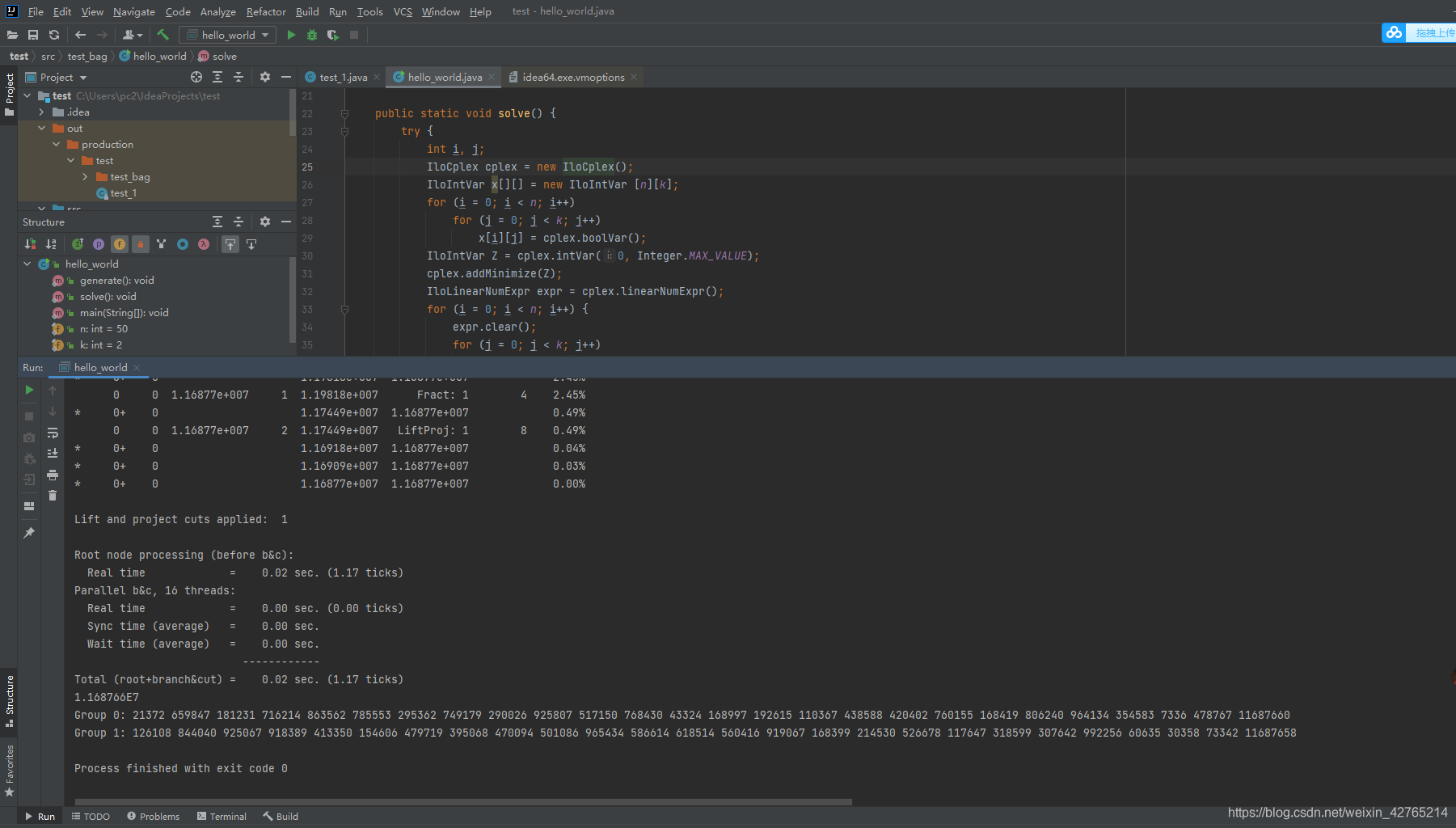Open Project panel settings gear

(x=265, y=77)
